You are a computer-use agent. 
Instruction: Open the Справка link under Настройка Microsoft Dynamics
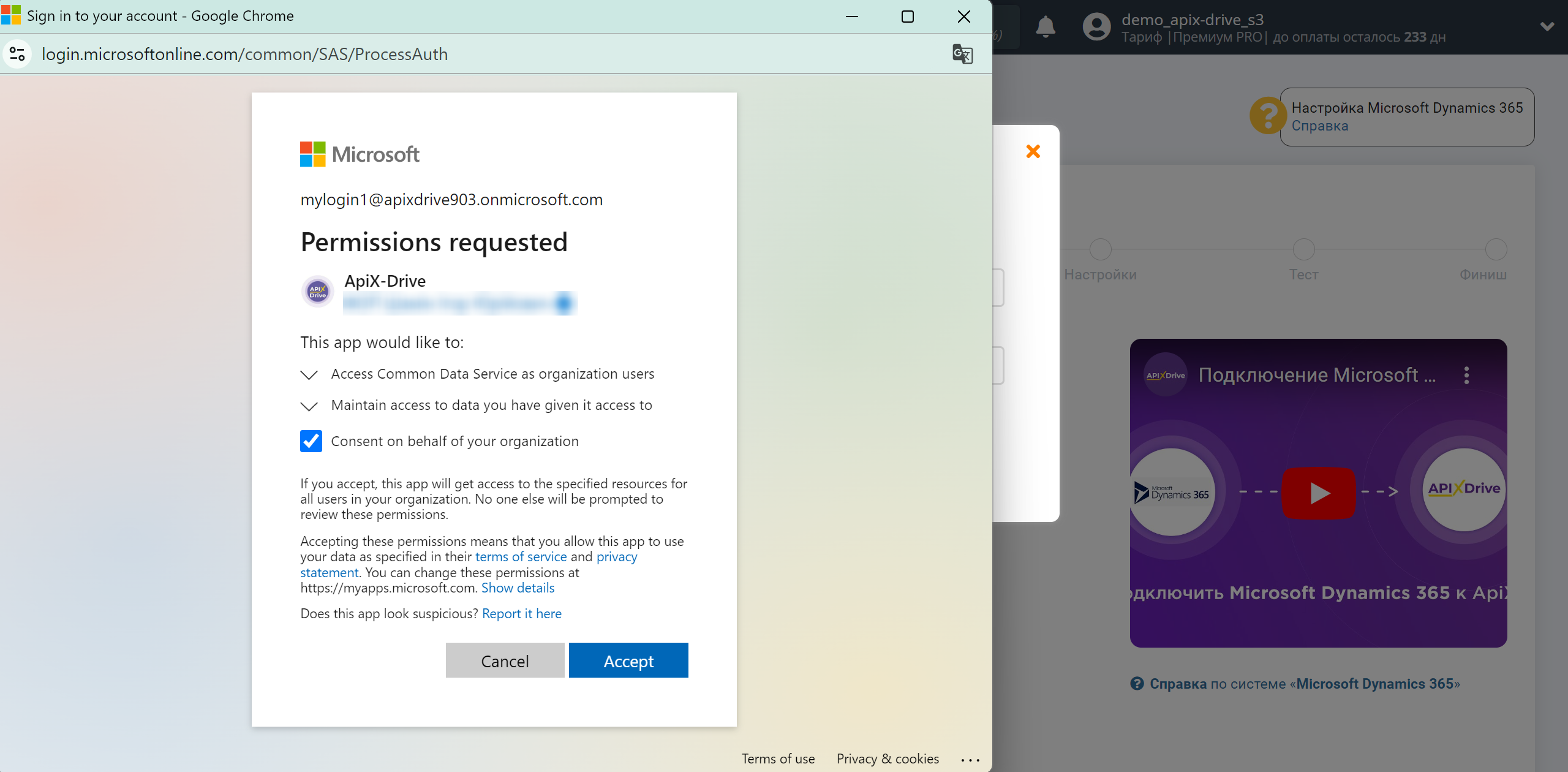tap(1320, 126)
